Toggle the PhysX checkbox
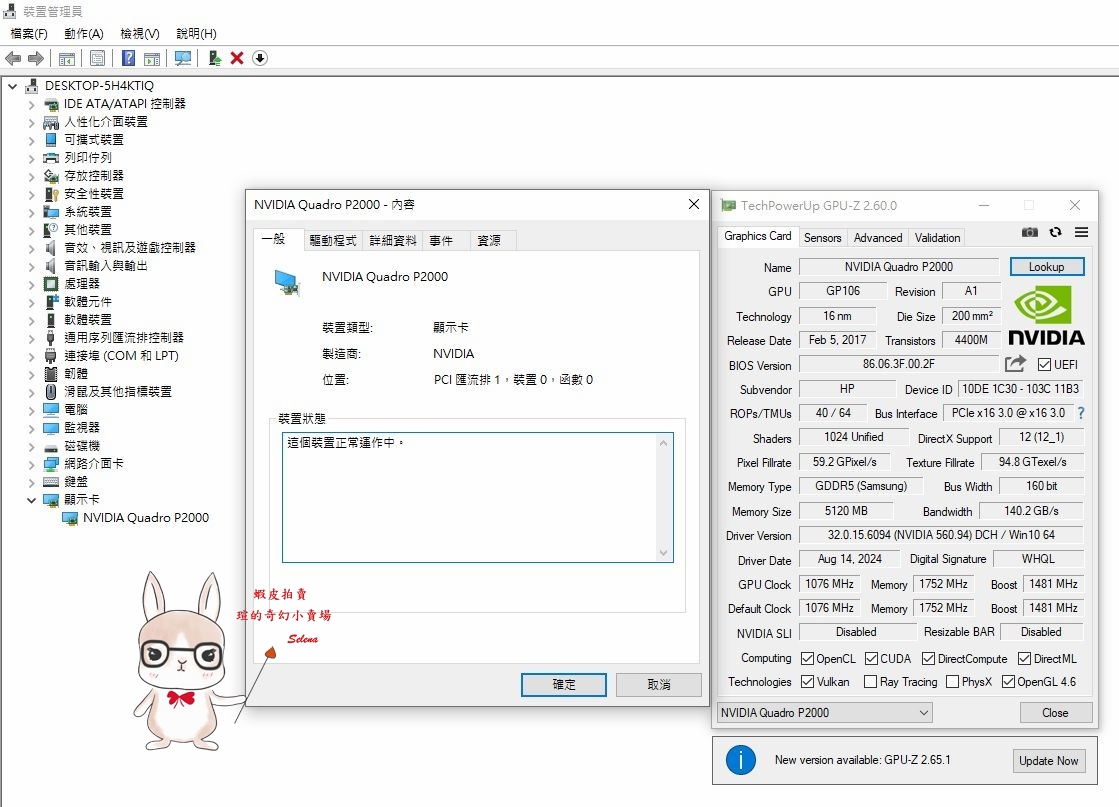Viewport: 1119px width, 807px height. (952, 681)
